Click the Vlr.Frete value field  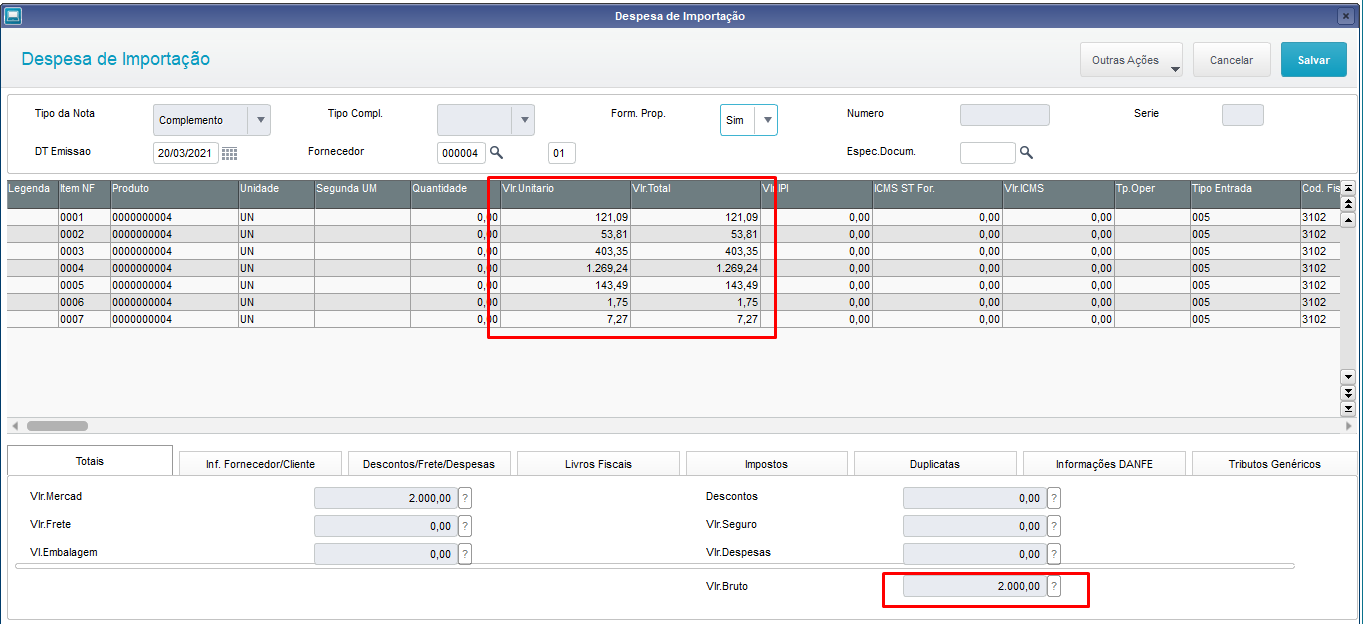click(x=386, y=526)
